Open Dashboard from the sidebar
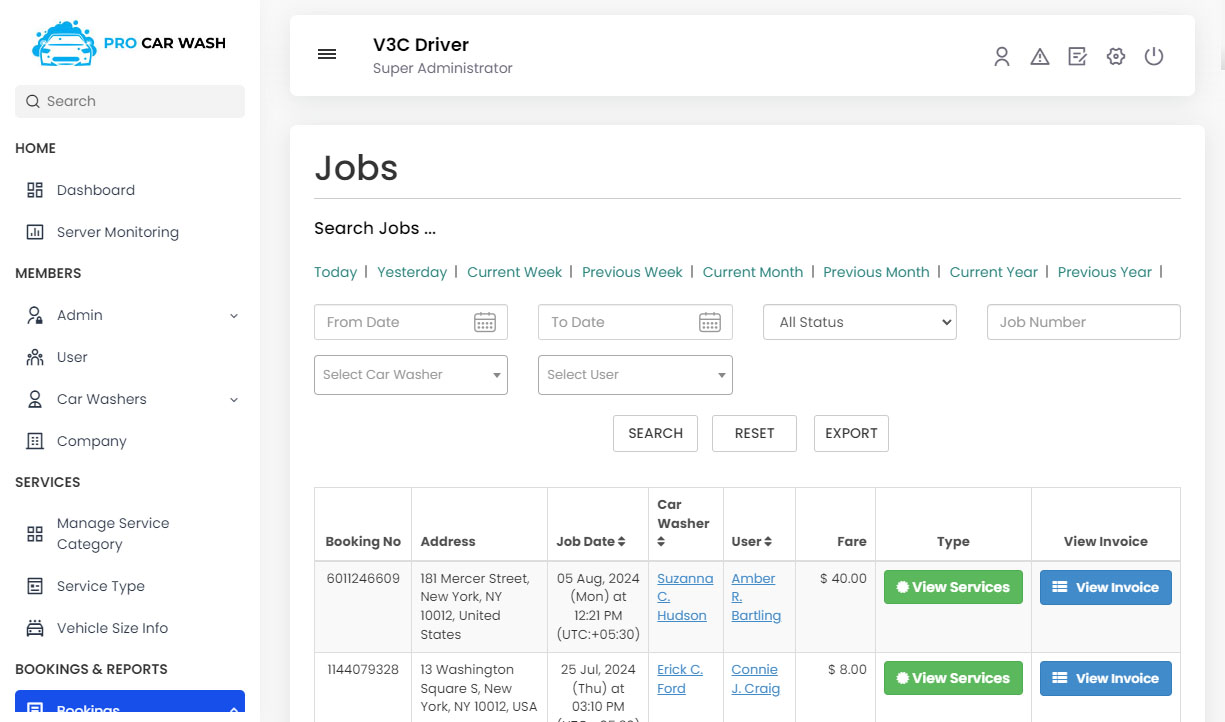The height and width of the screenshot is (722, 1225). 96,190
